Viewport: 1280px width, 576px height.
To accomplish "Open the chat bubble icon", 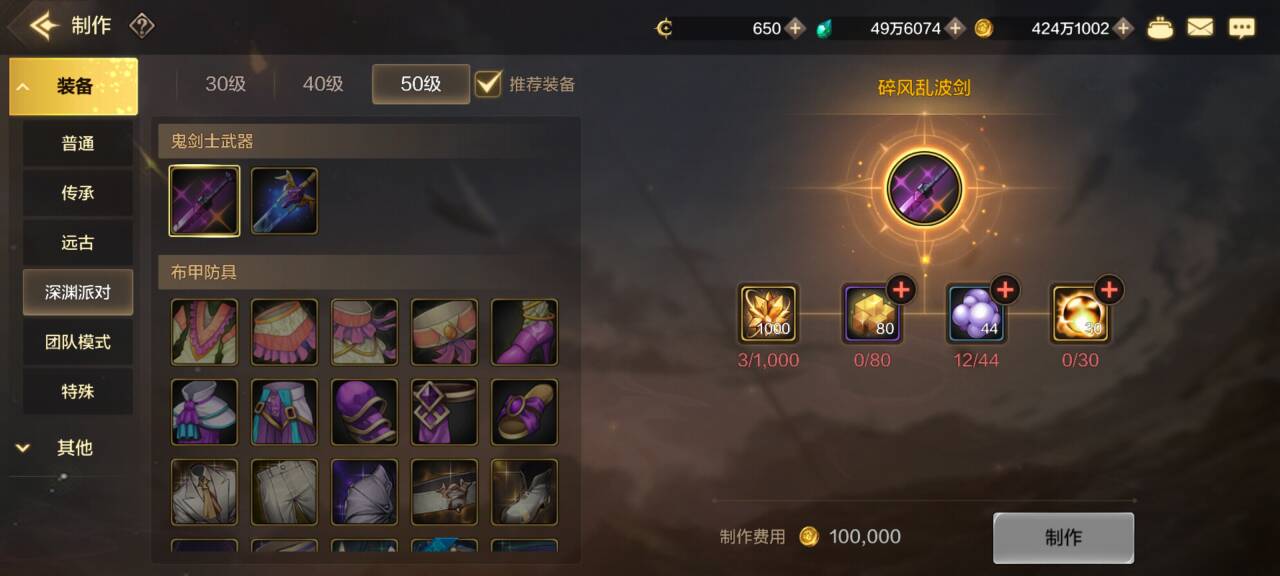I will point(1242,28).
